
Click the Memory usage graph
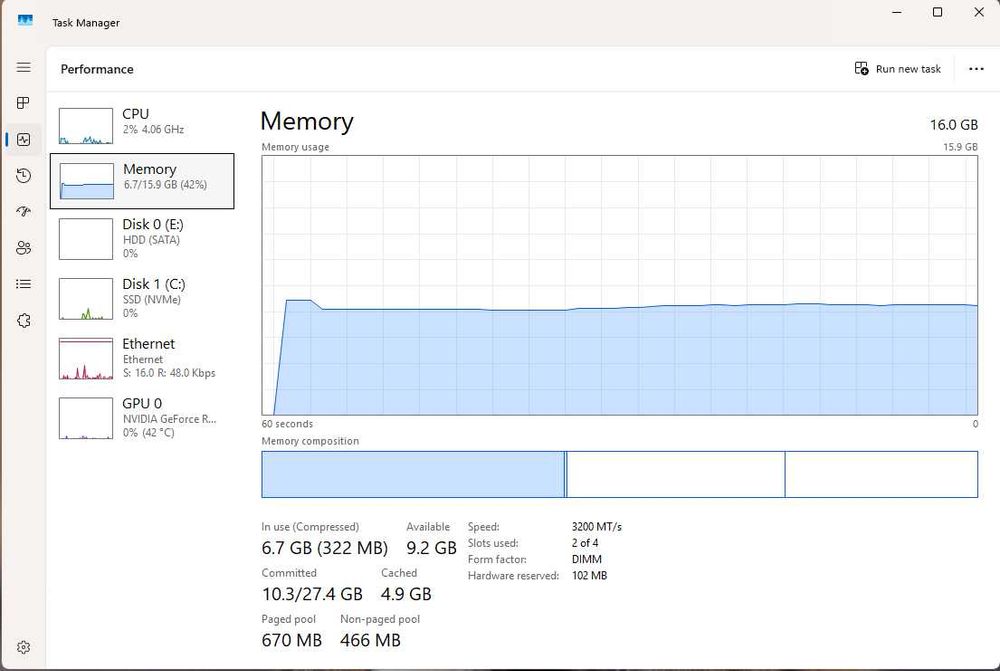pos(619,285)
